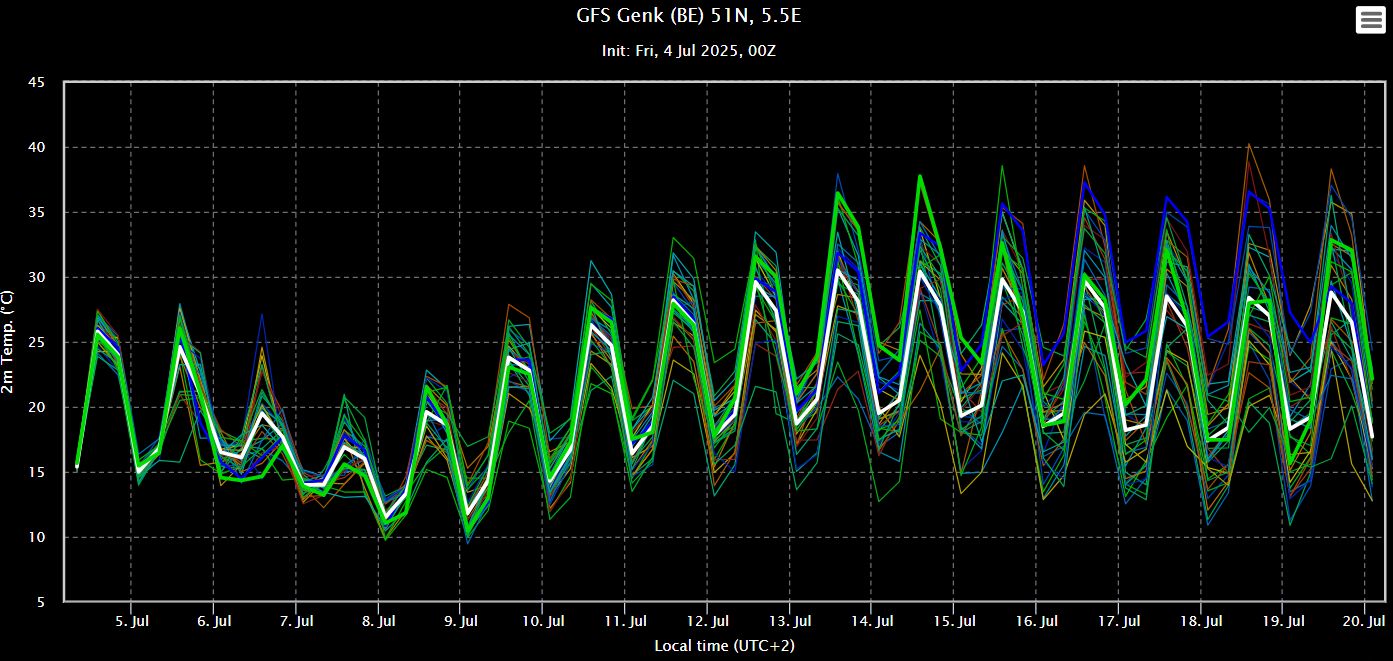The image size is (1393, 661).
Task: Click the '25' y-axis value
Action: tap(37, 343)
